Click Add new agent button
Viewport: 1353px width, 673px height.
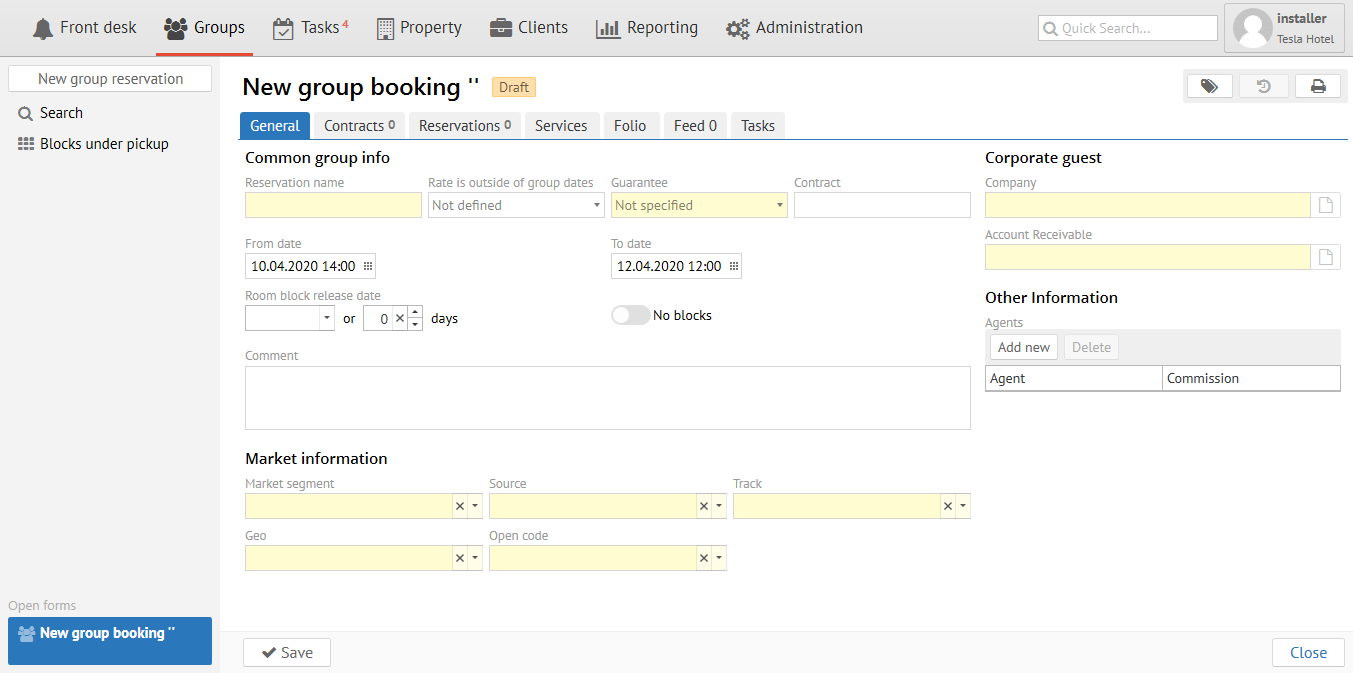(x=1023, y=347)
